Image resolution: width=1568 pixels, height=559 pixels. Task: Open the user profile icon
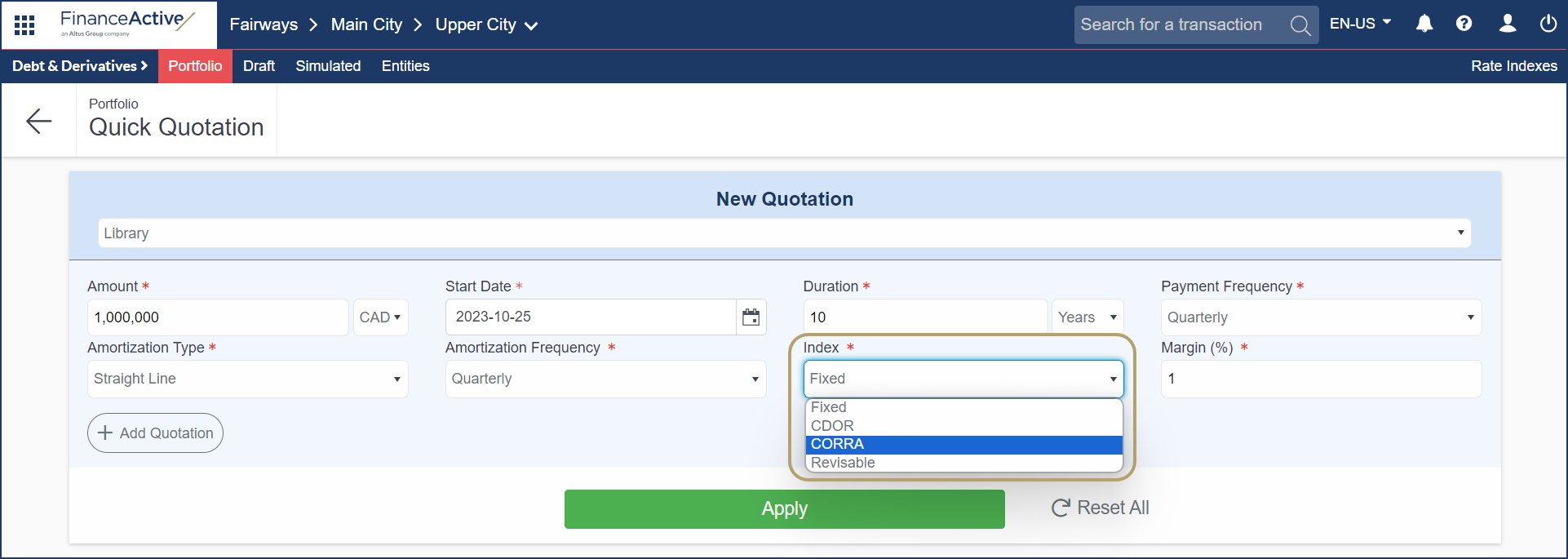1507,24
